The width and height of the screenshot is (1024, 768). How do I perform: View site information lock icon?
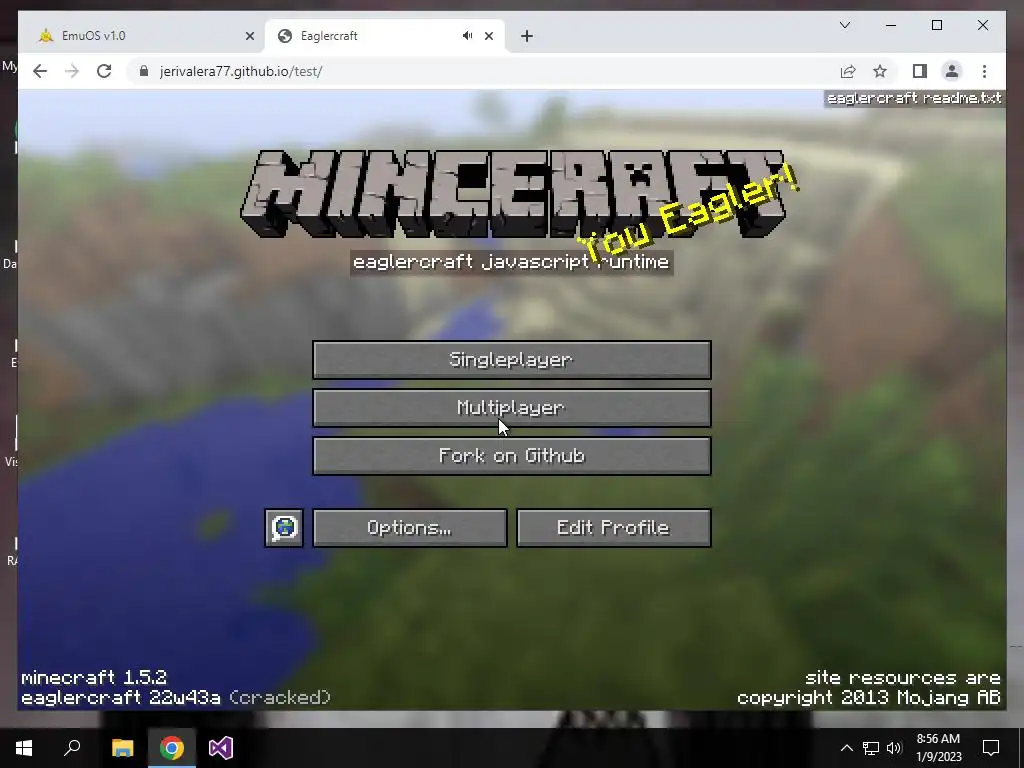pos(144,71)
